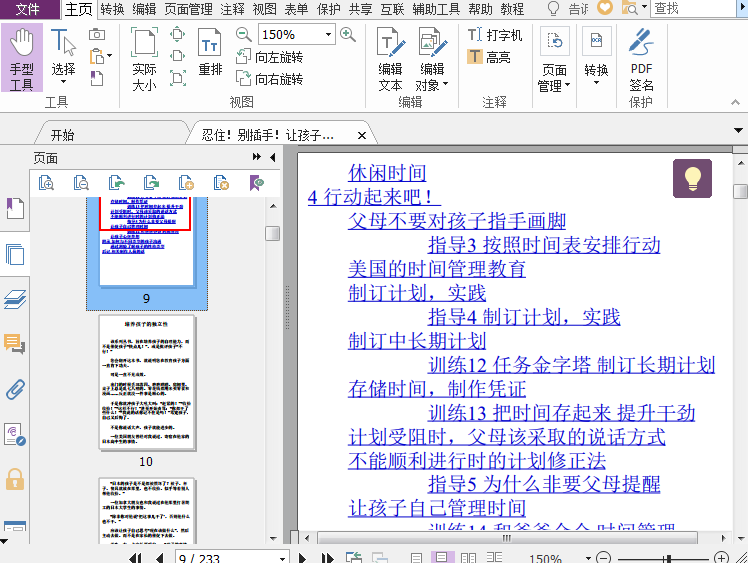Select the Highlight tool
This screenshot has height=563, width=748.
(489, 57)
